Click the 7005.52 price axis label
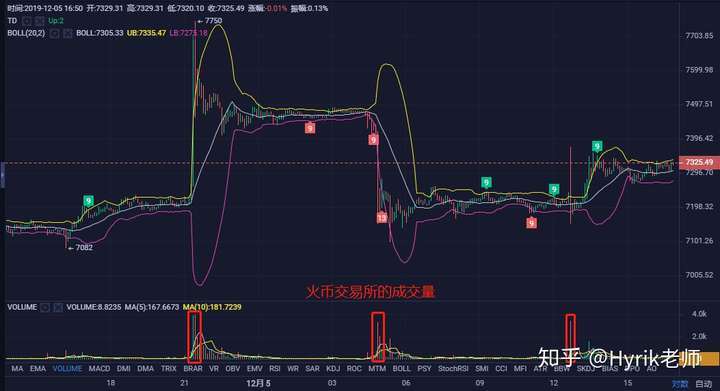 699,275
